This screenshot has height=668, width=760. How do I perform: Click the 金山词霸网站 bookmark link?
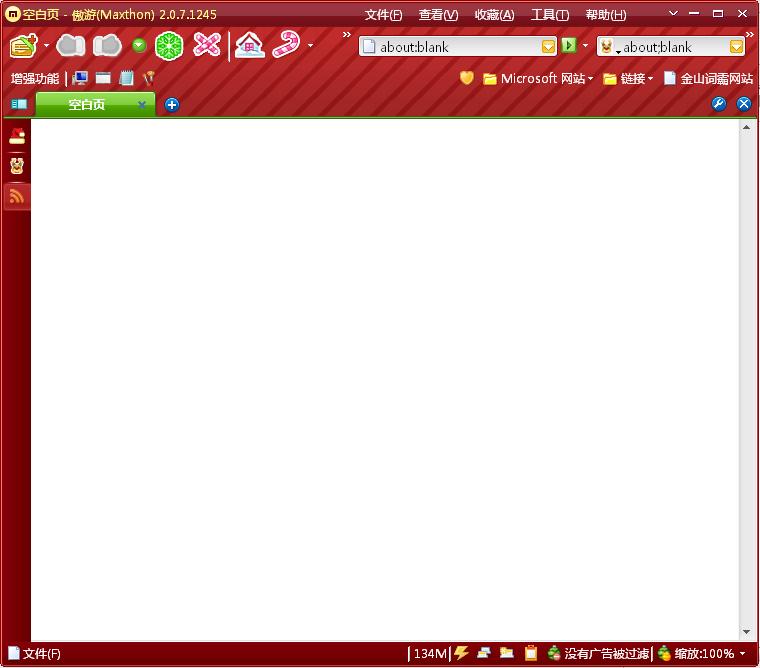click(x=708, y=79)
